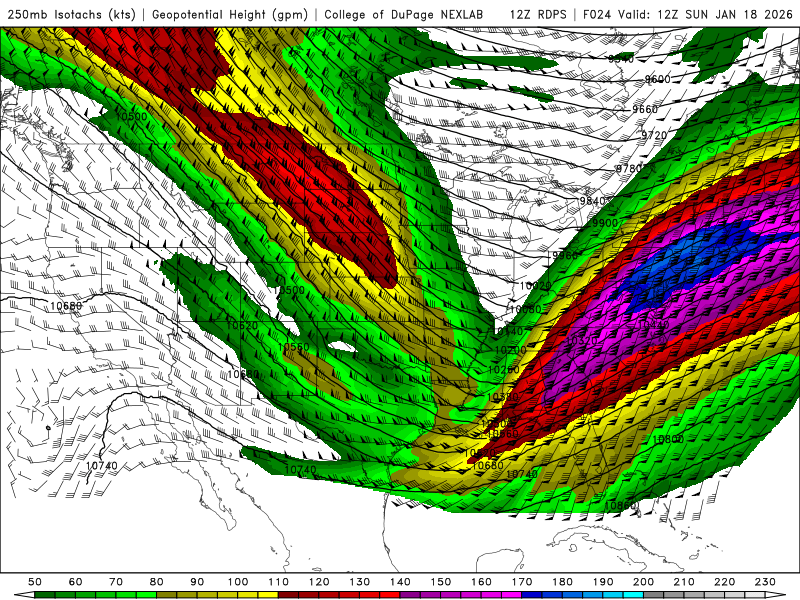Click the 150 knots legend label
The height and width of the screenshot is (600, 800).
point(441,582)
